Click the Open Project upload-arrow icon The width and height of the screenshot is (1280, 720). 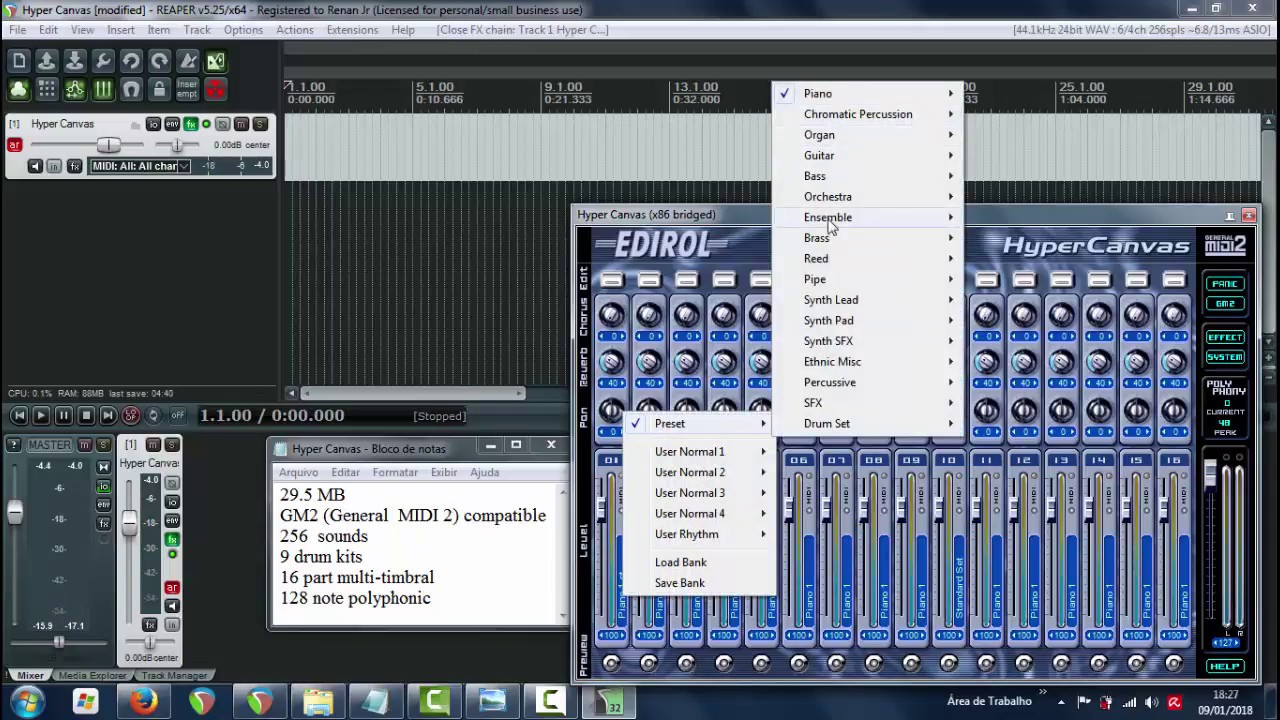pos(47,61)
